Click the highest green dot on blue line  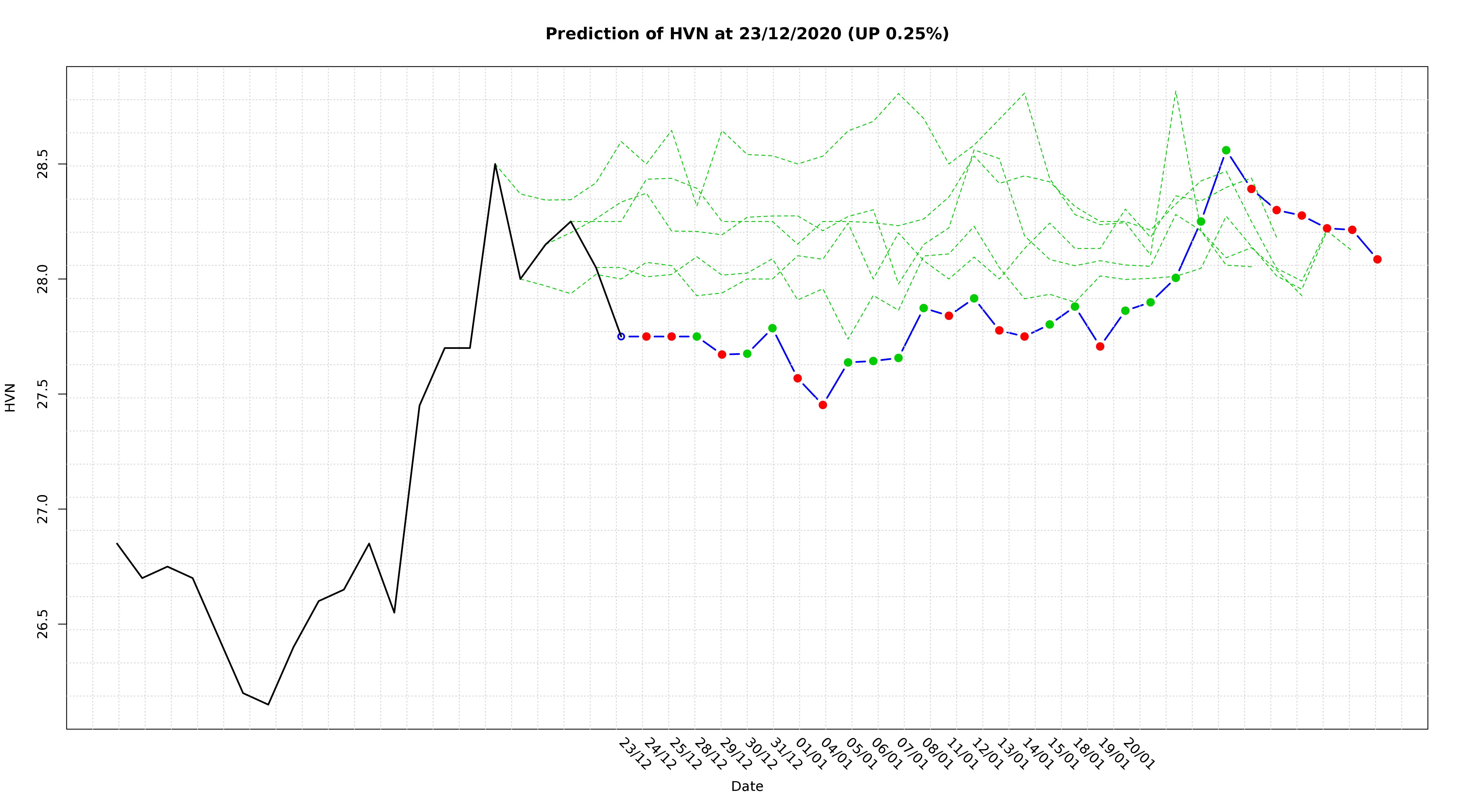1226,150
